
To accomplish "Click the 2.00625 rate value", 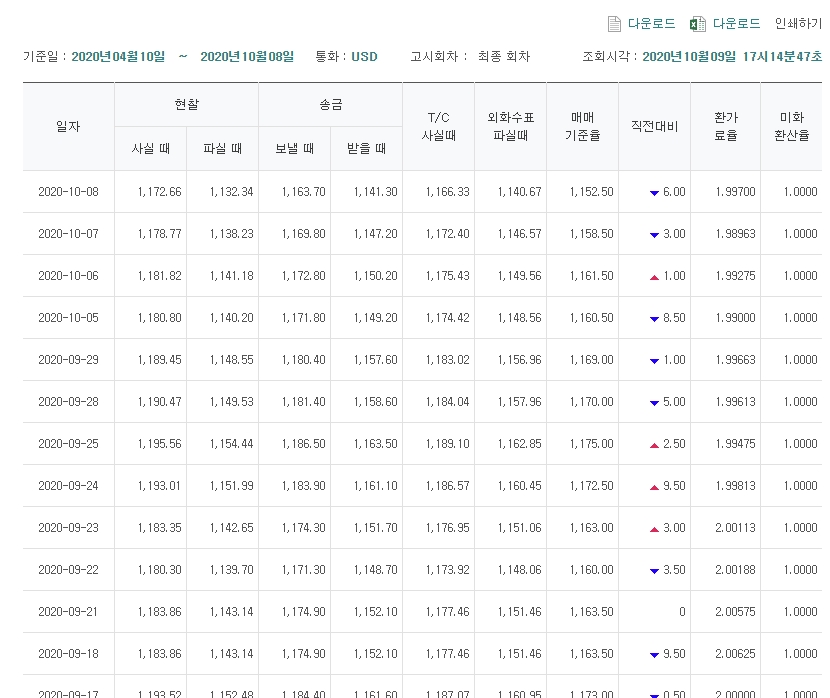I will coord(735,654).
